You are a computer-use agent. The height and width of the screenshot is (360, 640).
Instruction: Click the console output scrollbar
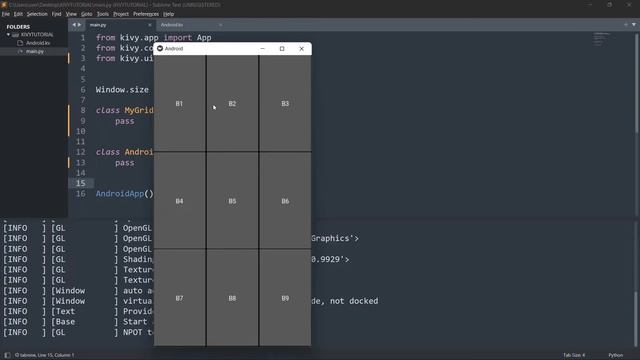(637, 318)
